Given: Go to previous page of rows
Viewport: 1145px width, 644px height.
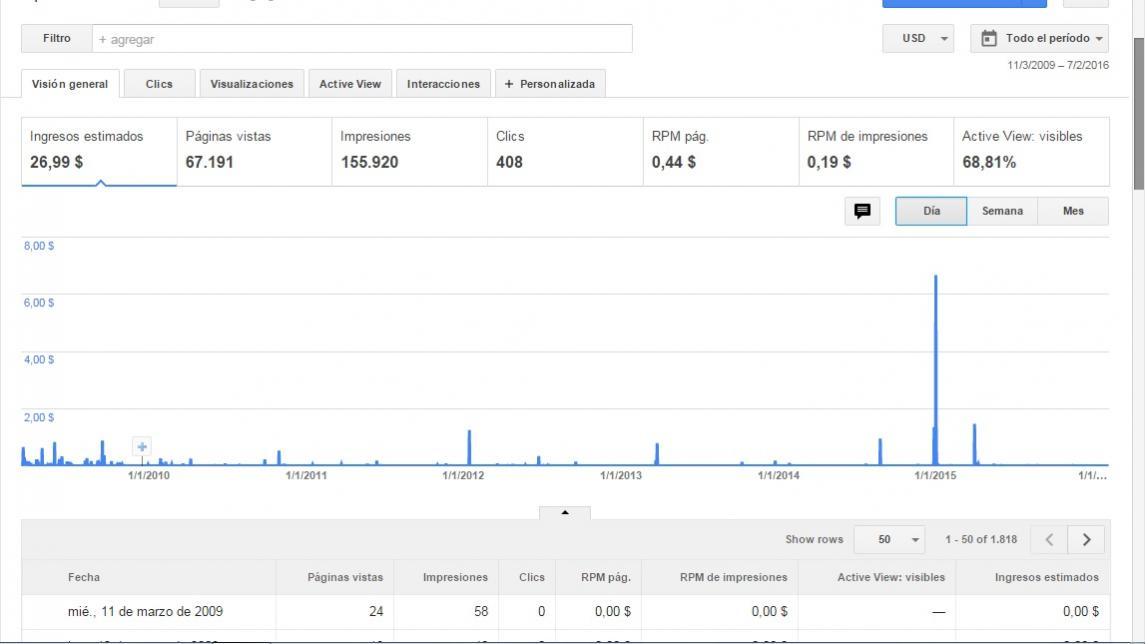Looking at the screenshot, I should click(x=1049, y=540).
